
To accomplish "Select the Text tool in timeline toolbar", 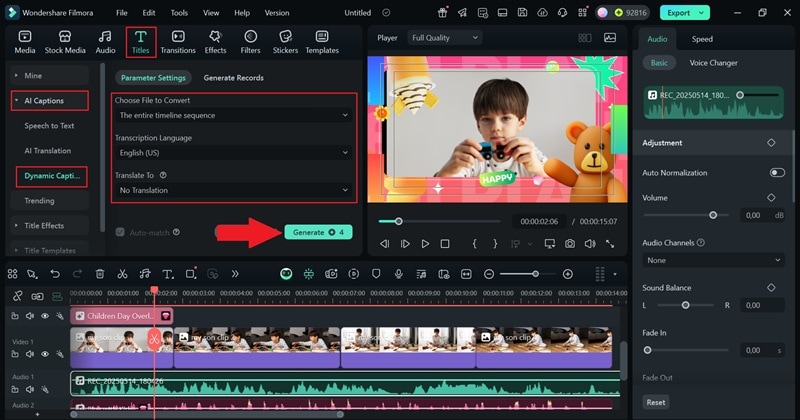I will tap(167, 274).
